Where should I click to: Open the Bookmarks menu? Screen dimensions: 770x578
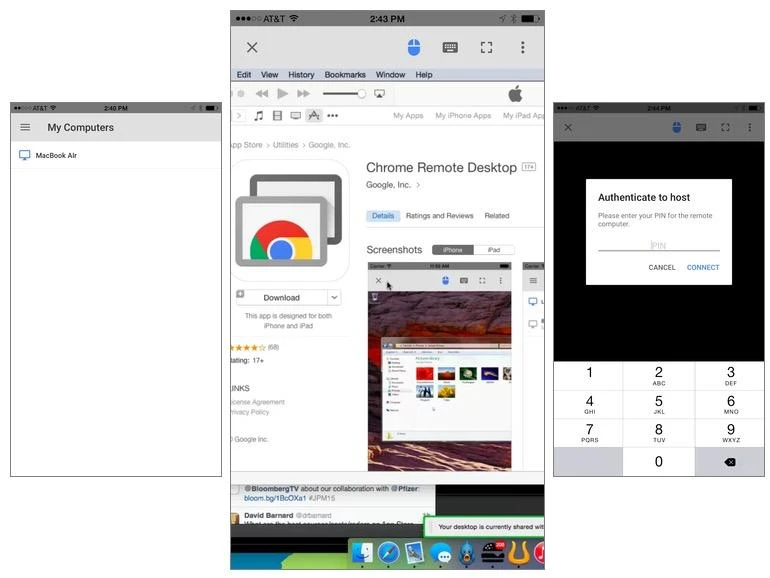(345, 75)
